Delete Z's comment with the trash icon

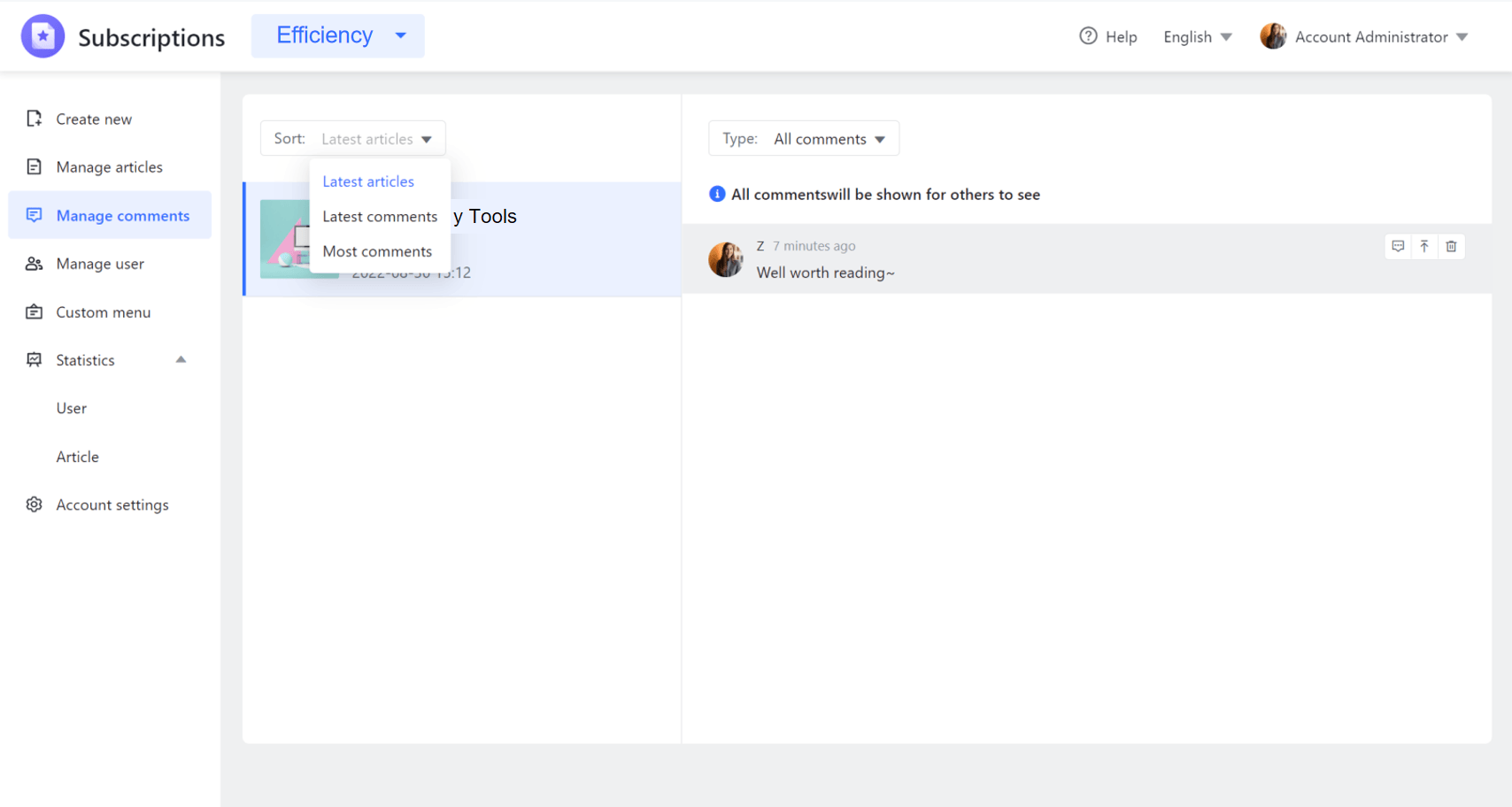tap(1451, 246)
